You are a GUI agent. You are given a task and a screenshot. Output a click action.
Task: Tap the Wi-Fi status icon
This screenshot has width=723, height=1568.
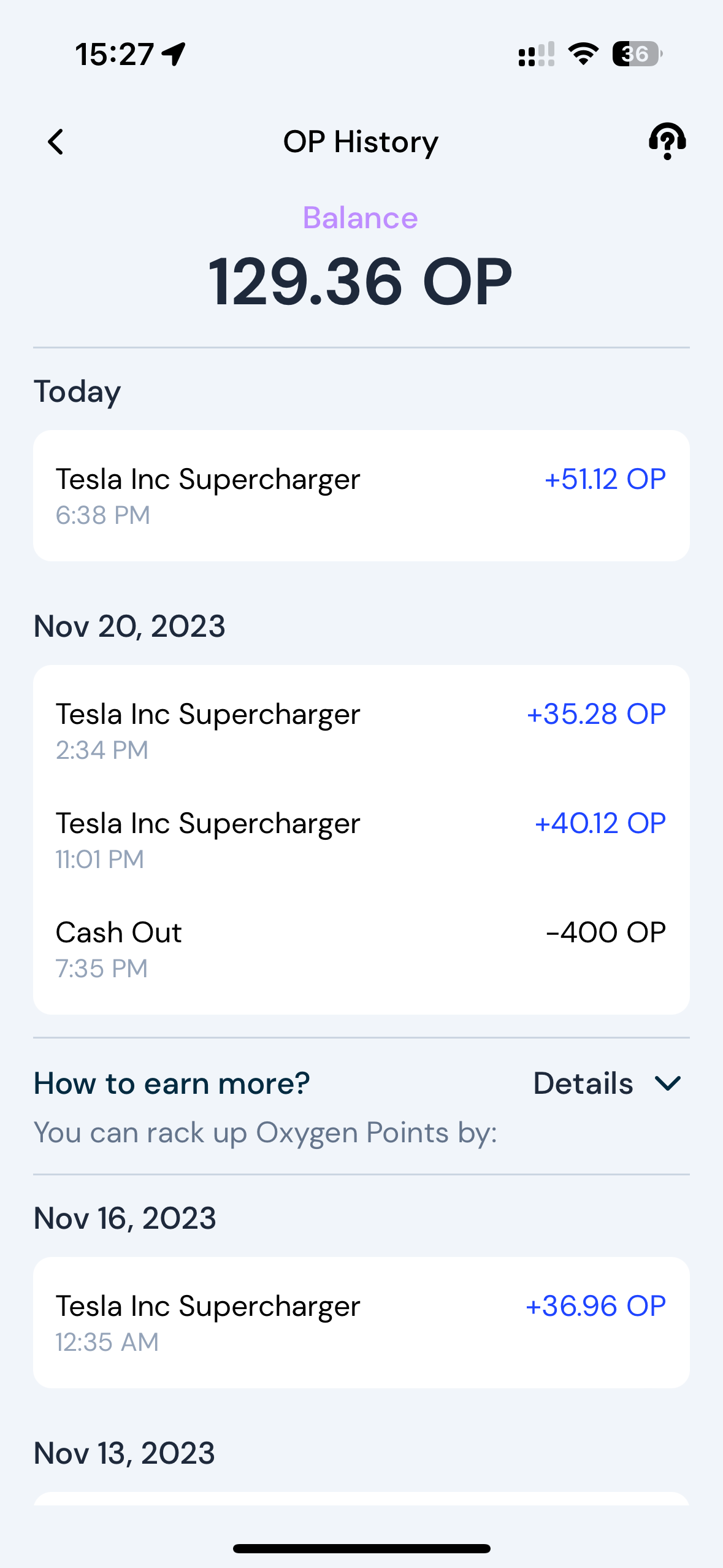click(x=583, y=54)
